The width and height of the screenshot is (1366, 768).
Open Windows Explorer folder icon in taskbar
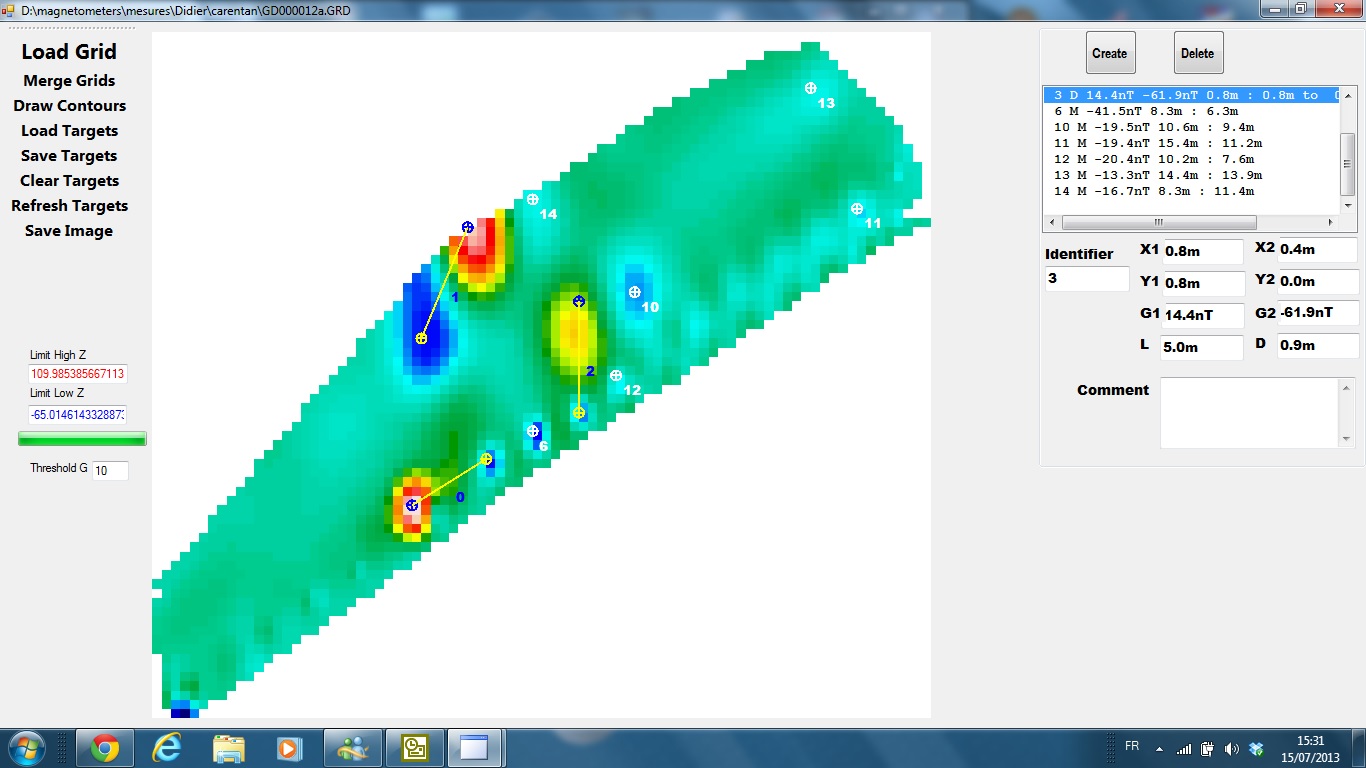coord(228,748)
